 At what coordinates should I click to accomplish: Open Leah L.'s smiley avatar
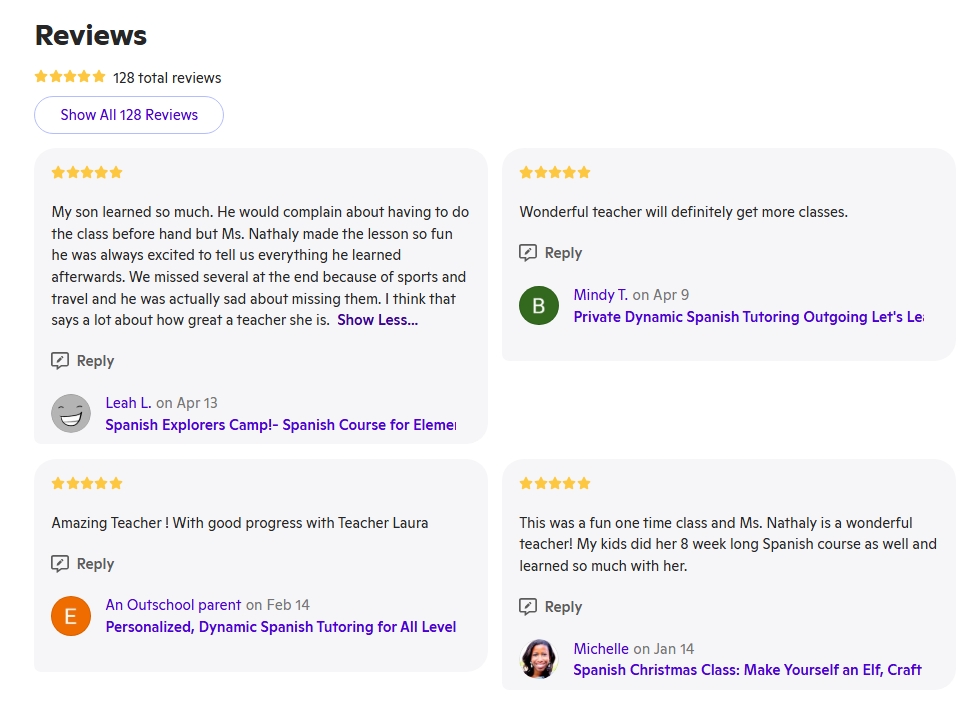click(71, 413)
